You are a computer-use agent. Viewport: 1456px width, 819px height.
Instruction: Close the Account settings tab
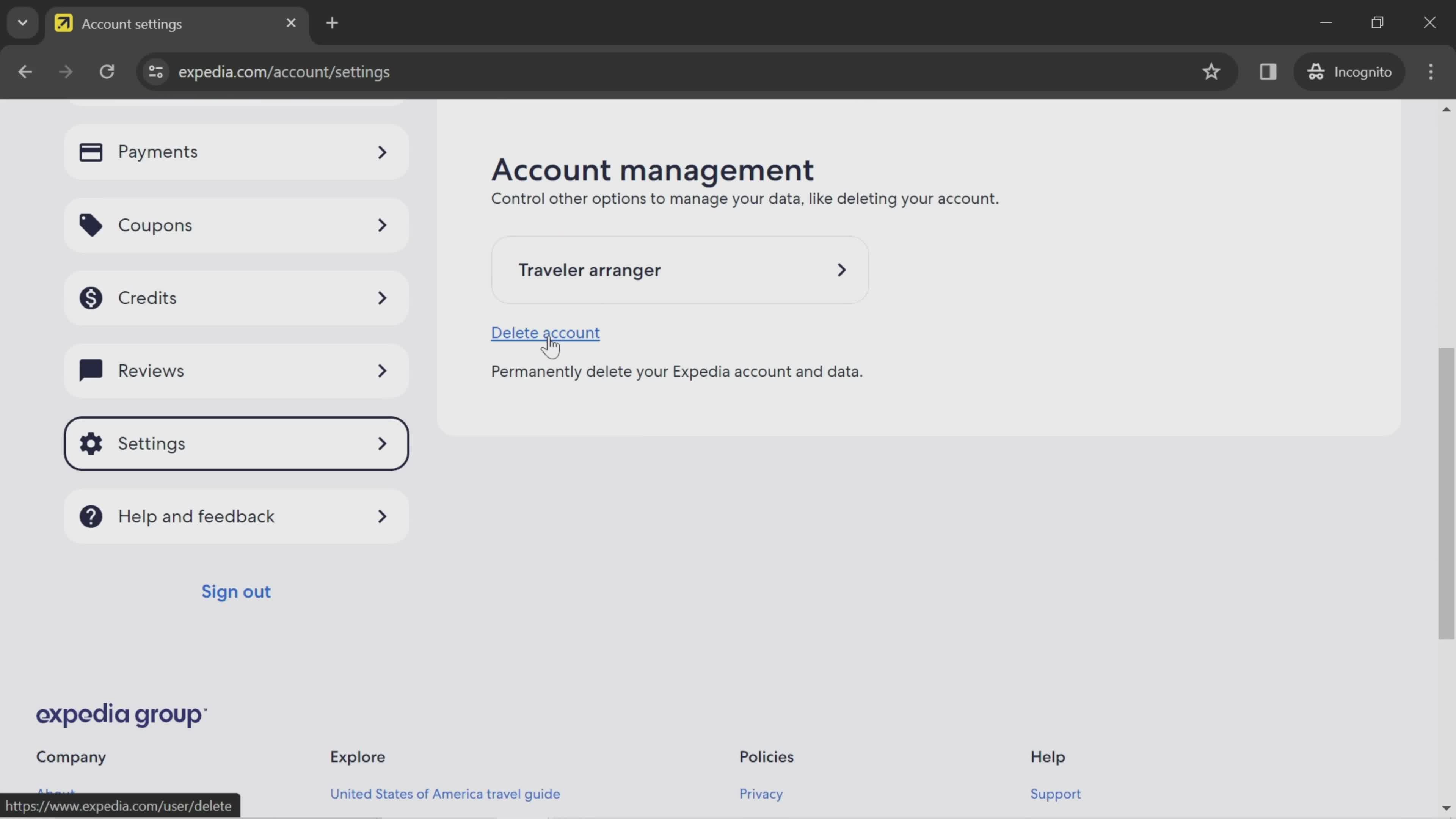(291, 23)
